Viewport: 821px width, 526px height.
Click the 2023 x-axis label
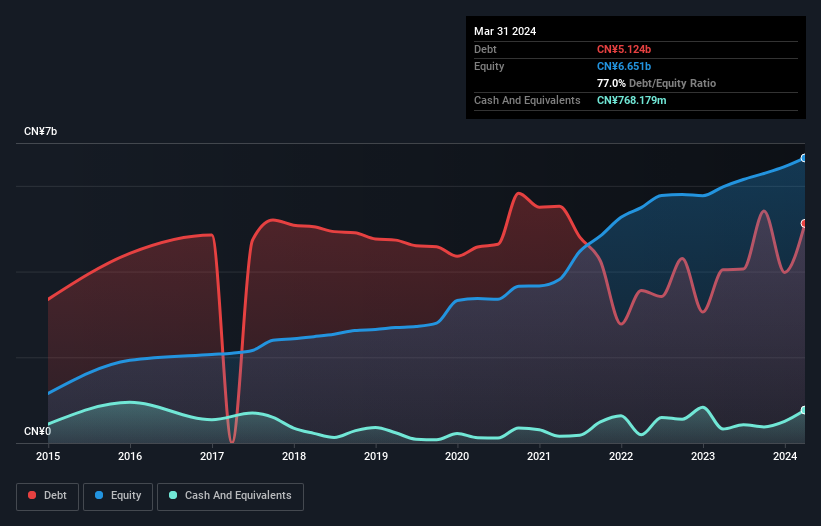click(703, 456)
